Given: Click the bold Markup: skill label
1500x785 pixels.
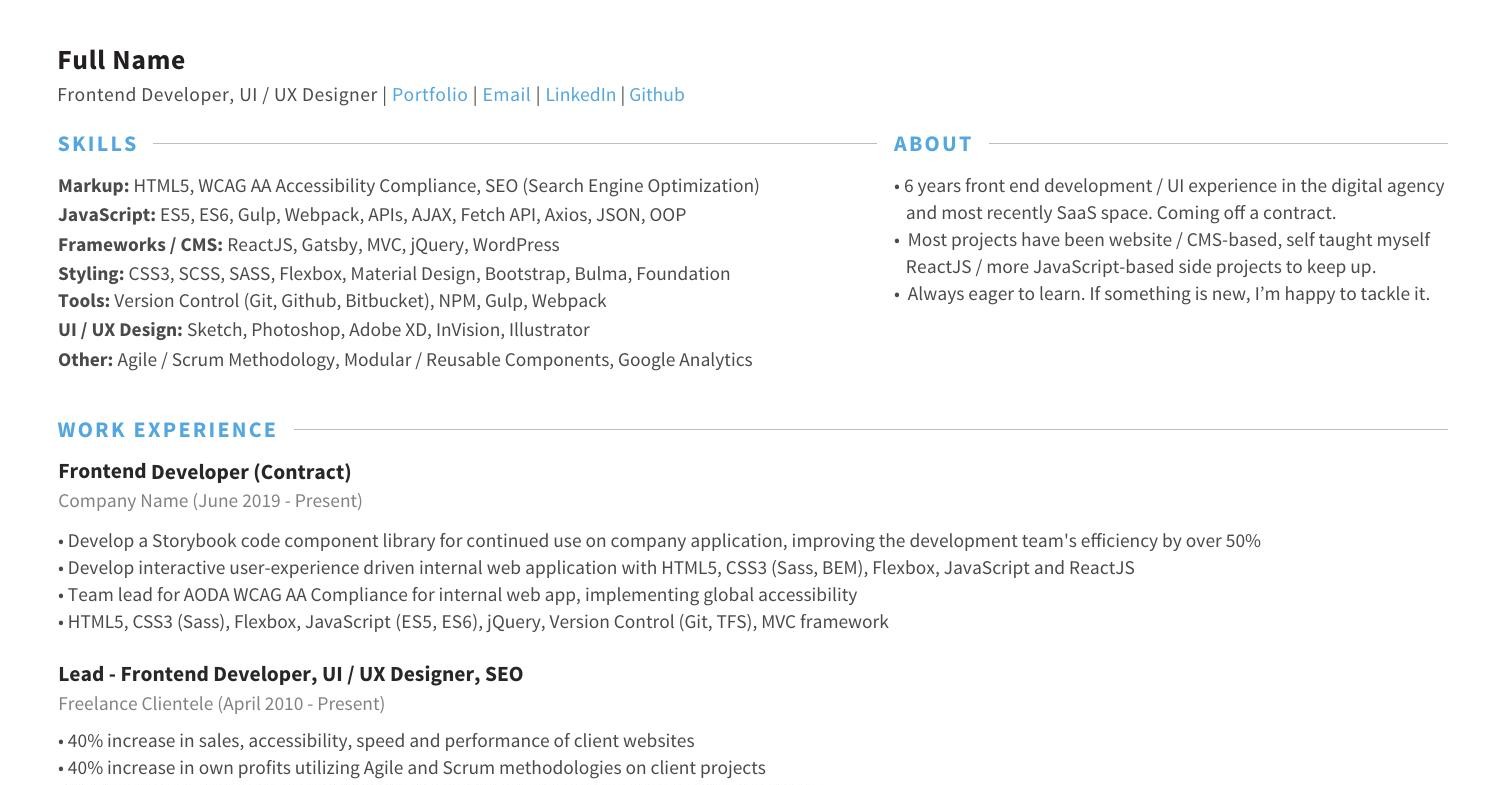Looking at the screenshot, I should [x=94, y=186].
